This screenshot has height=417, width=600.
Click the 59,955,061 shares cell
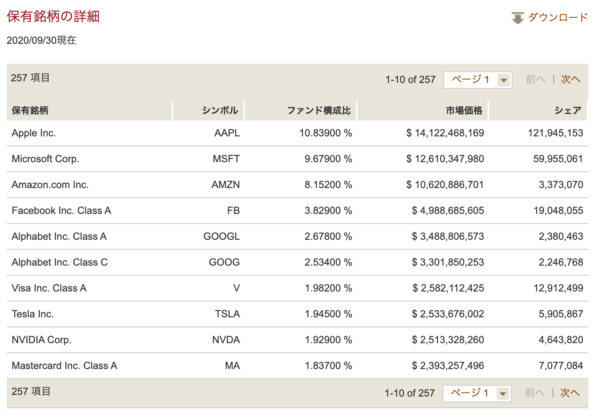[x=558, y=159]
